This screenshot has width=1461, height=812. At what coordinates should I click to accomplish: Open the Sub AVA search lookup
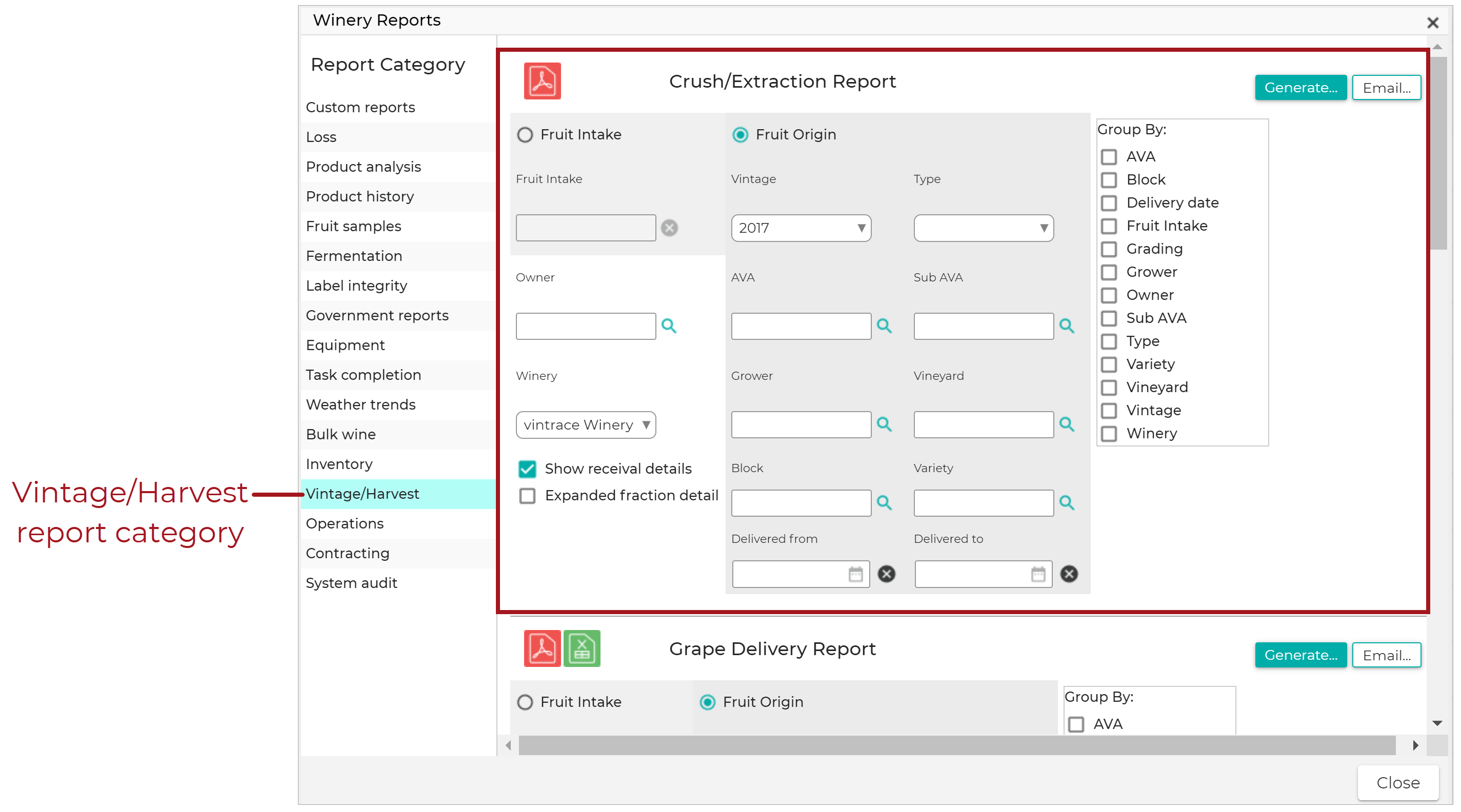[x=1066, y=326]
